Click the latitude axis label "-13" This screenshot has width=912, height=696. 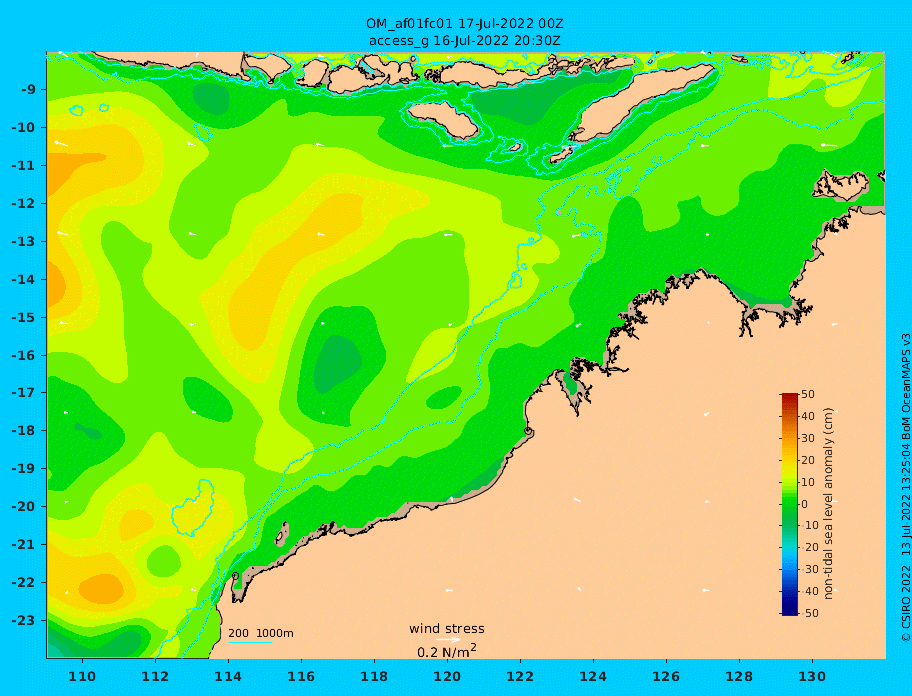point(25,241)
